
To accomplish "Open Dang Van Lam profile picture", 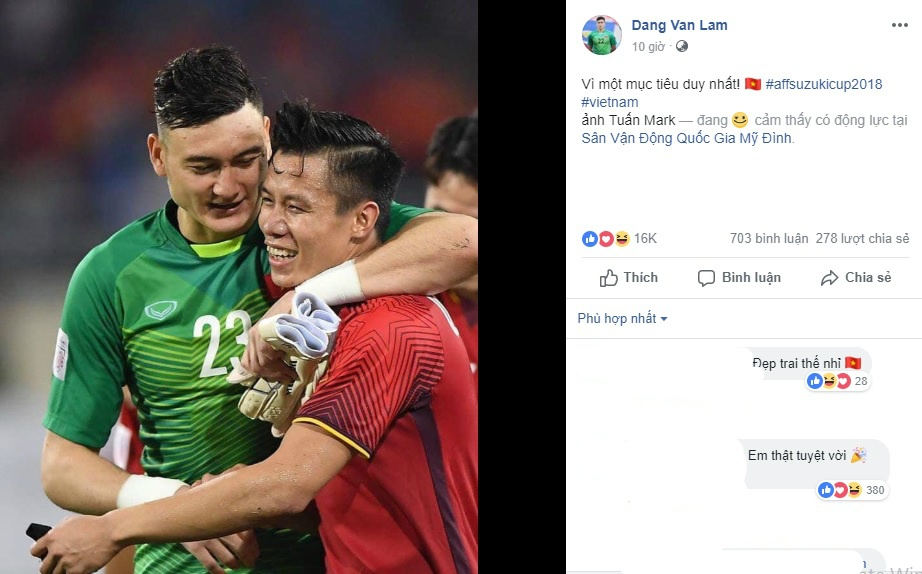I will (602, 35).
